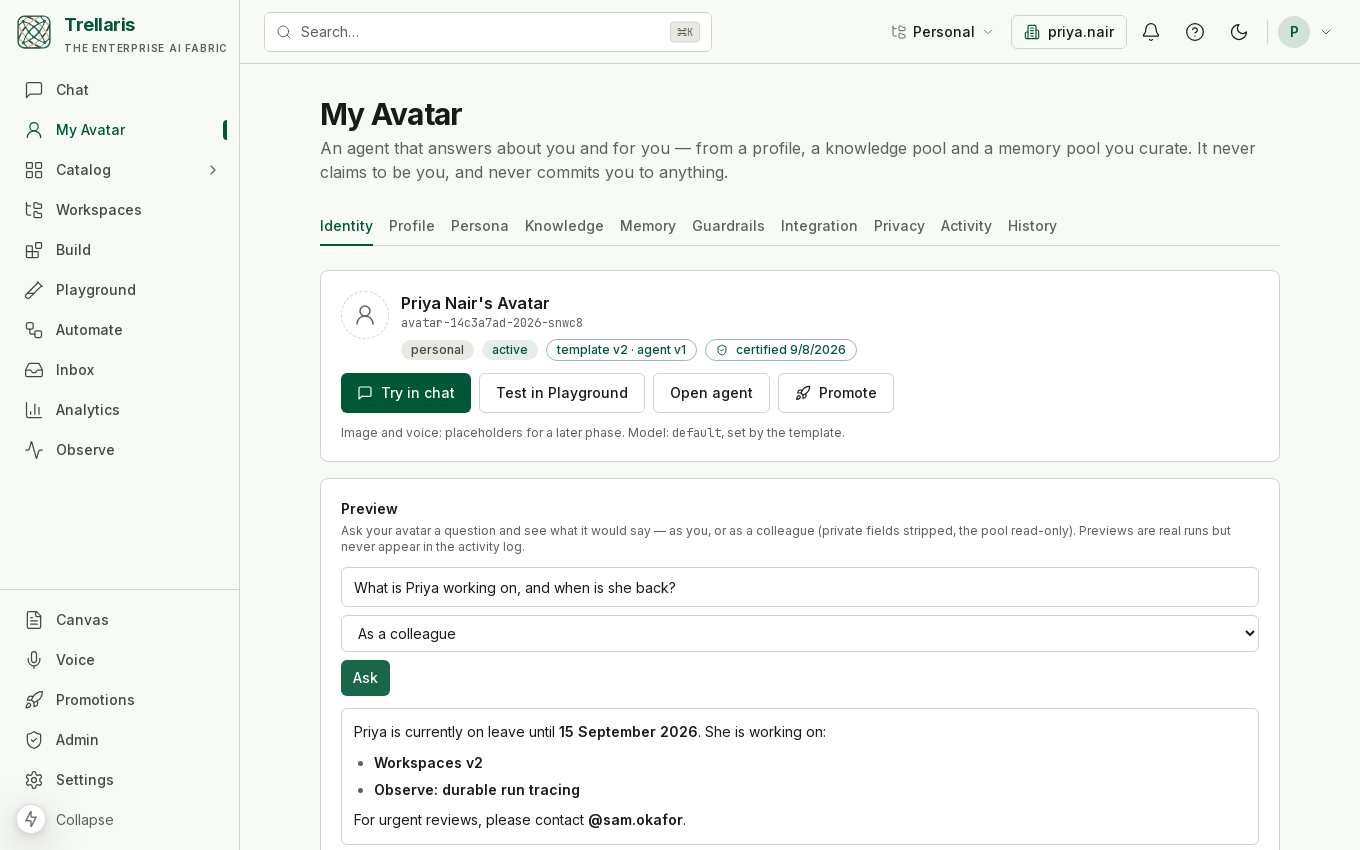Click the Promote button
This screenshot has width=1360, height=850.
(x=836, y=393)
